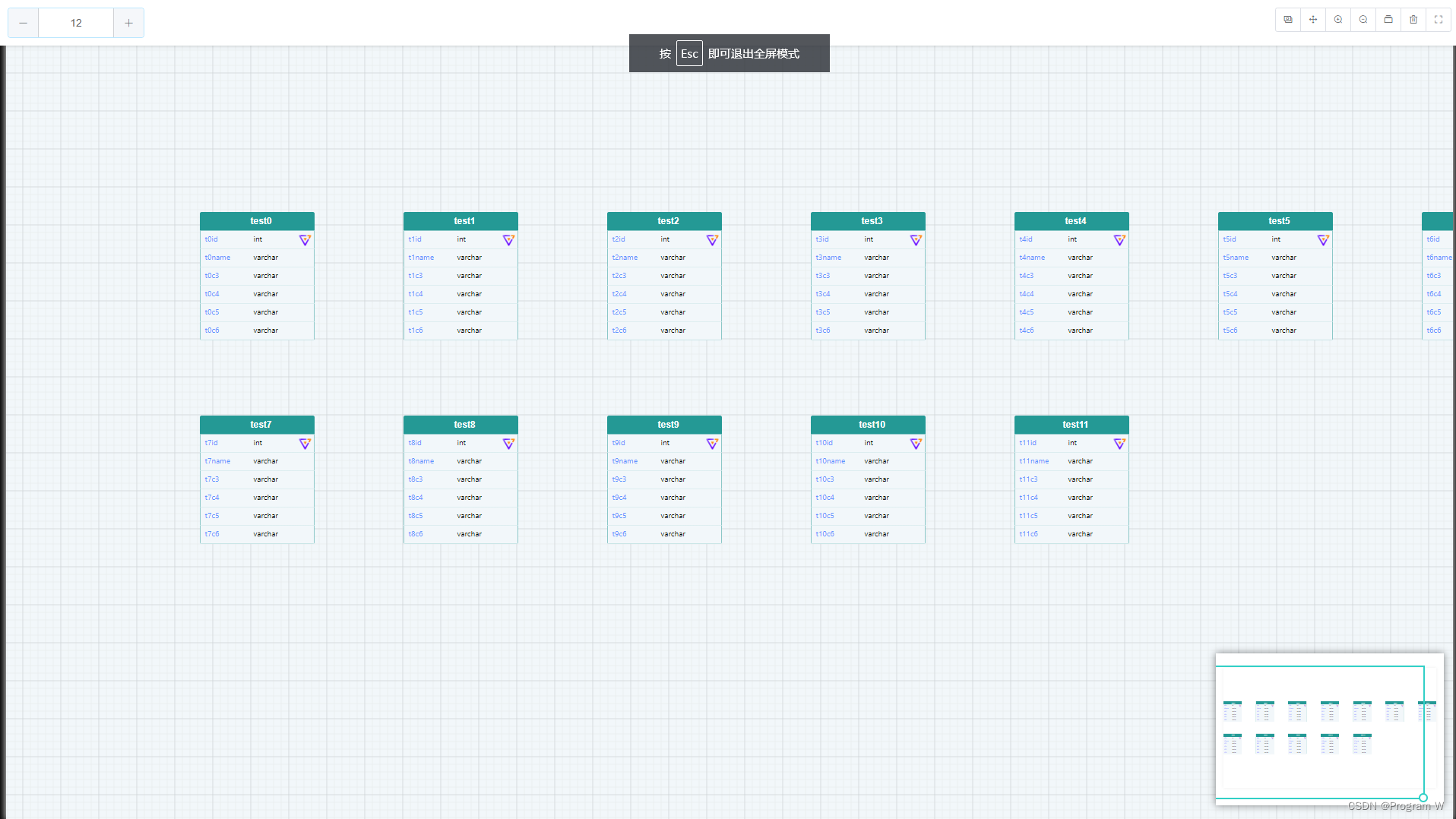Click the key icon on test11 t11id row
The width and height of the screenshot is (1456, 819).
1119,444
